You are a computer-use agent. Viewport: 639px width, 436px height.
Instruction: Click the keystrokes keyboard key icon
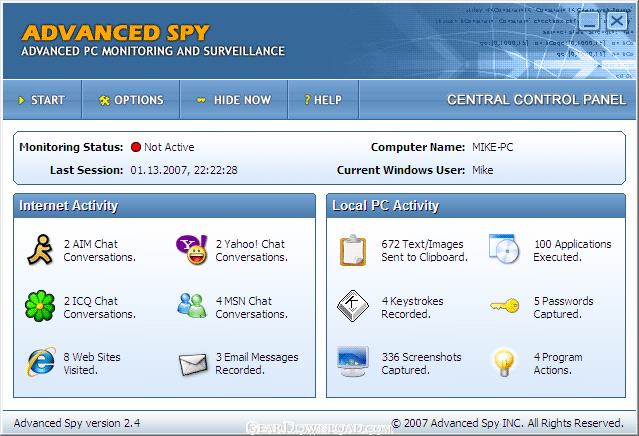click(353, 306)
